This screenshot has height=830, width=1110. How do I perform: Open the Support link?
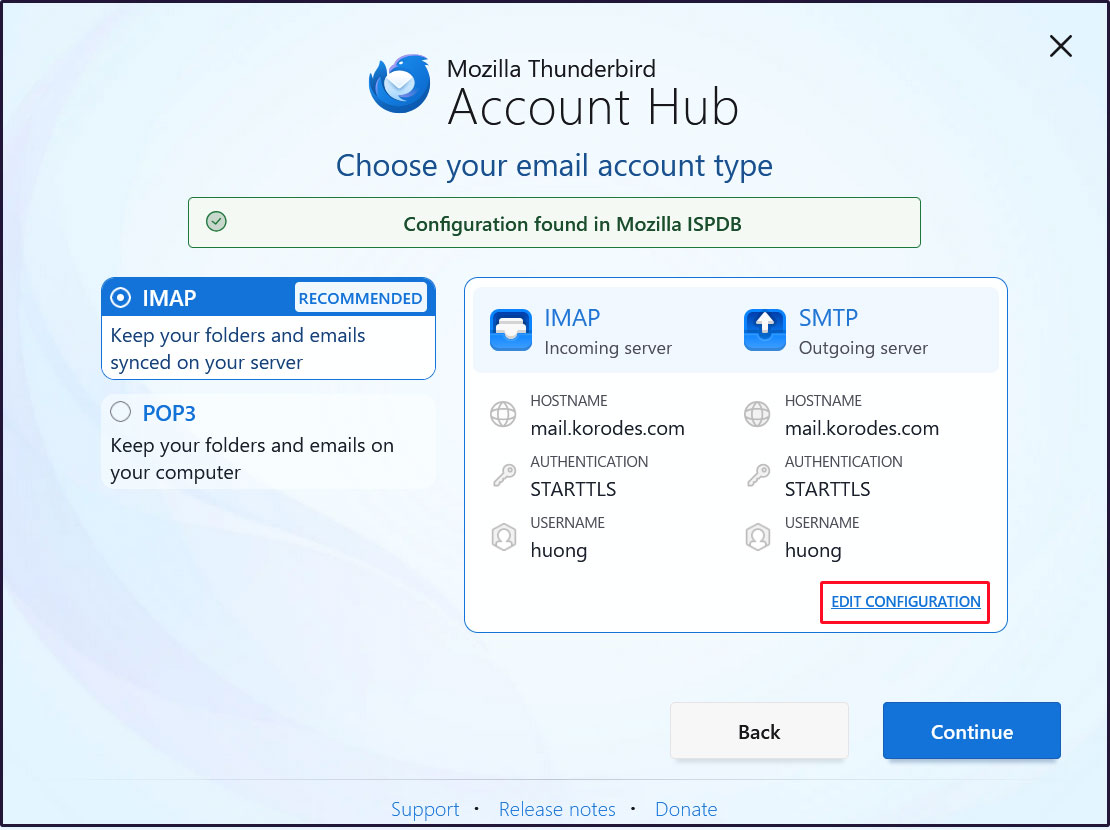[425, 809]
